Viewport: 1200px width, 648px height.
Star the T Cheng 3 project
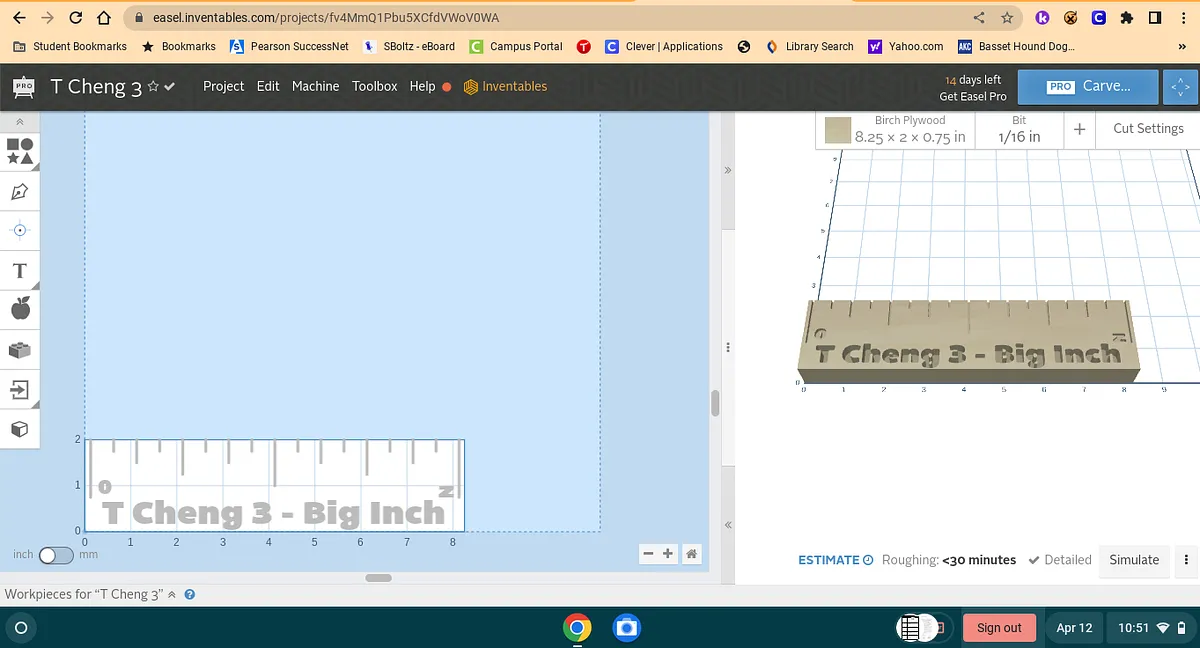(x=153, y=87)
